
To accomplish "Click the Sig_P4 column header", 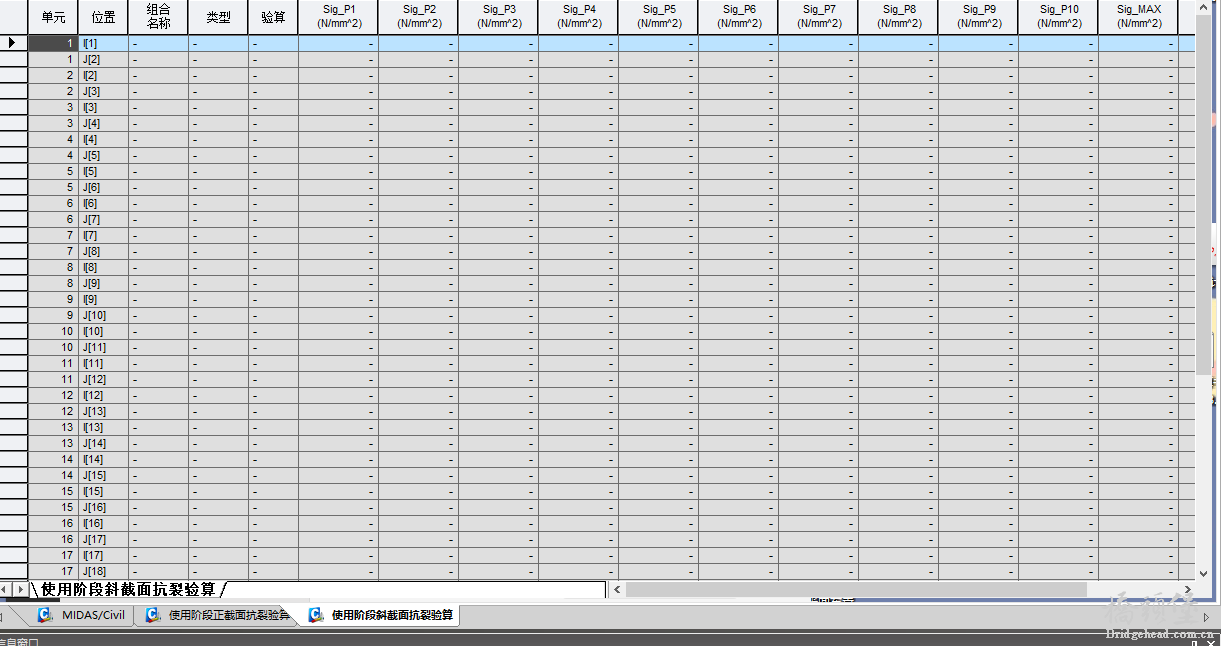I will click(578, 17).
